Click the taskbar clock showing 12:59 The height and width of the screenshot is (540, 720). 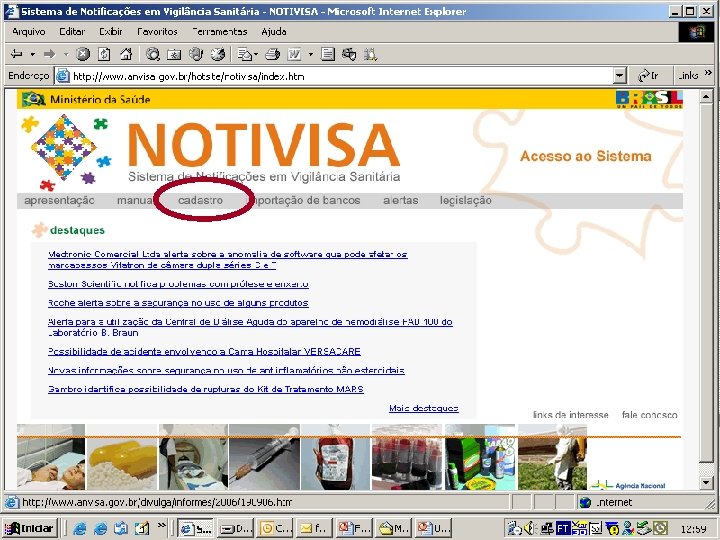[693, 529]
